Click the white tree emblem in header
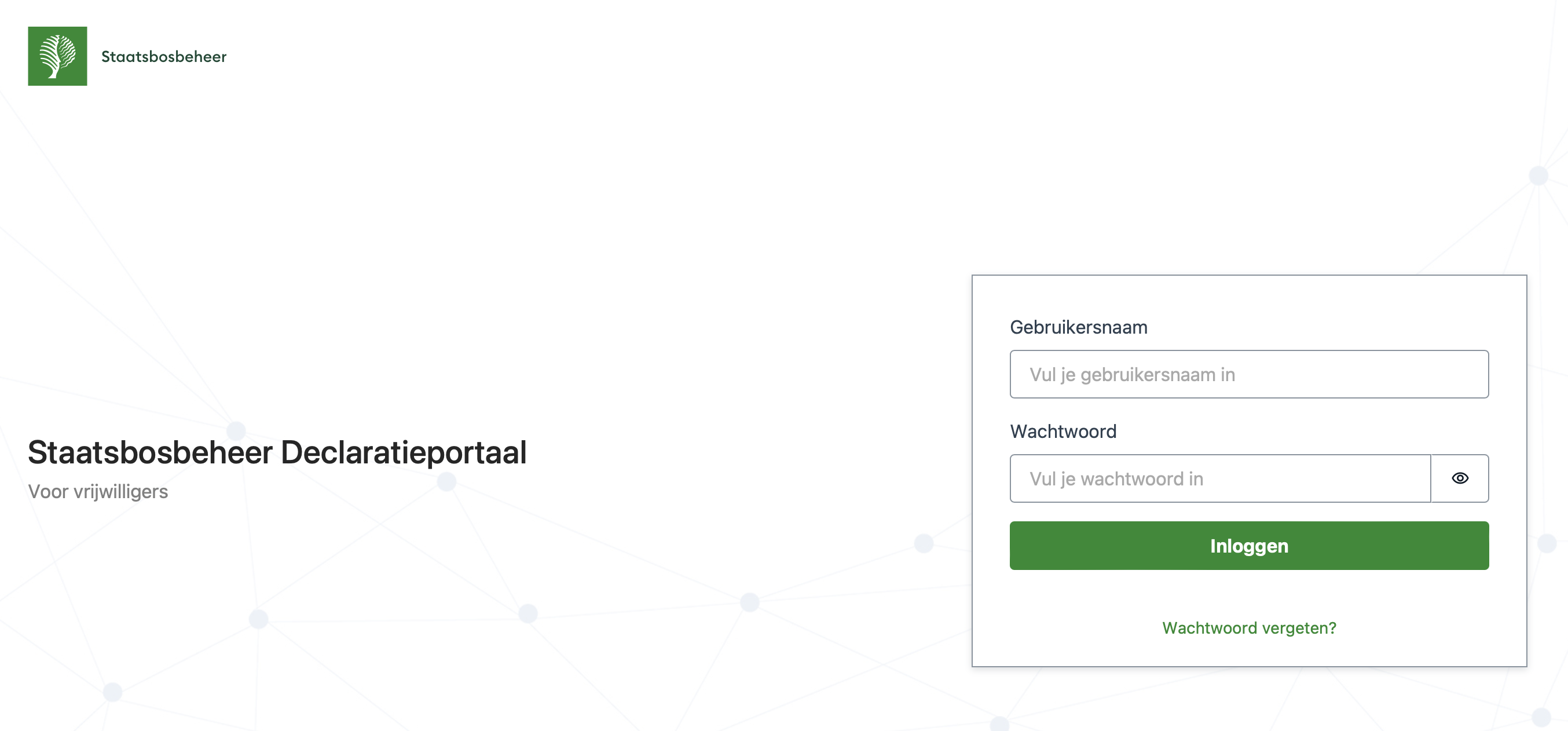 click(x=57, y=56)
